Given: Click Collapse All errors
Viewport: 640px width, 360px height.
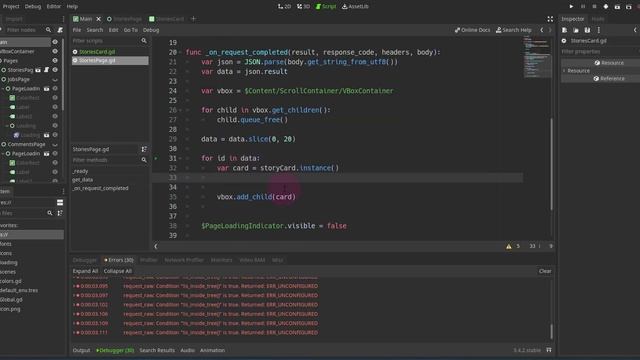Looking at the screenshot, I should coord(118,271).
